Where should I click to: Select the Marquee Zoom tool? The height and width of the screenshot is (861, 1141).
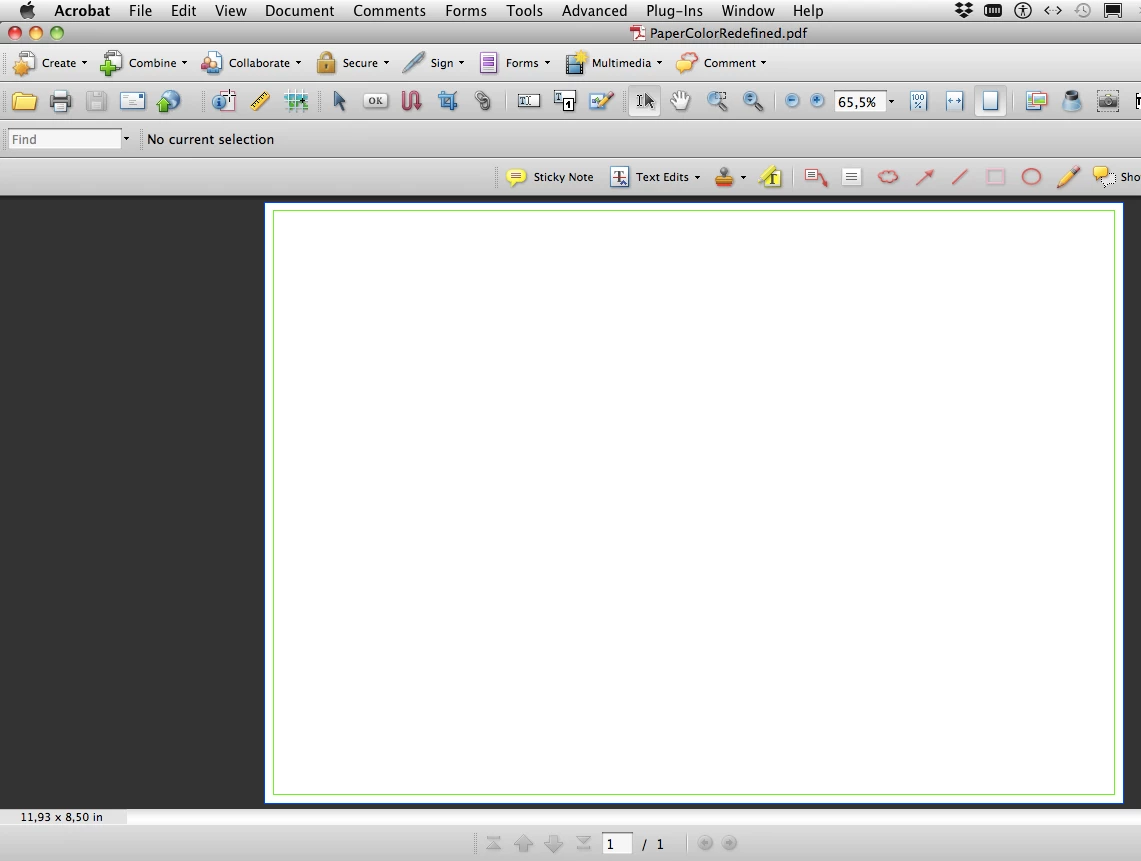coord(717,101)
